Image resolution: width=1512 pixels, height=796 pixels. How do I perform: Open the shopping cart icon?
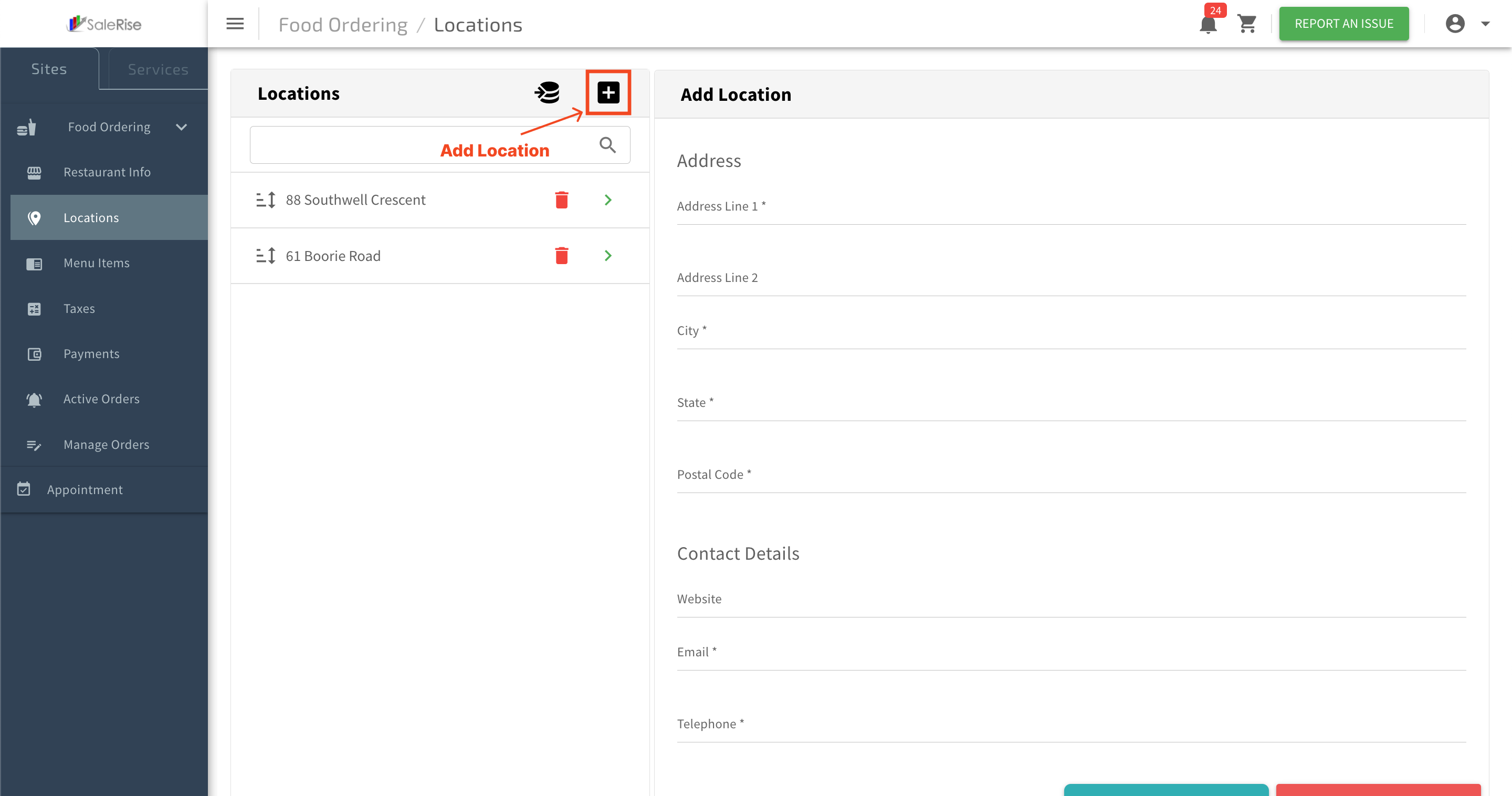[1247, 24]
